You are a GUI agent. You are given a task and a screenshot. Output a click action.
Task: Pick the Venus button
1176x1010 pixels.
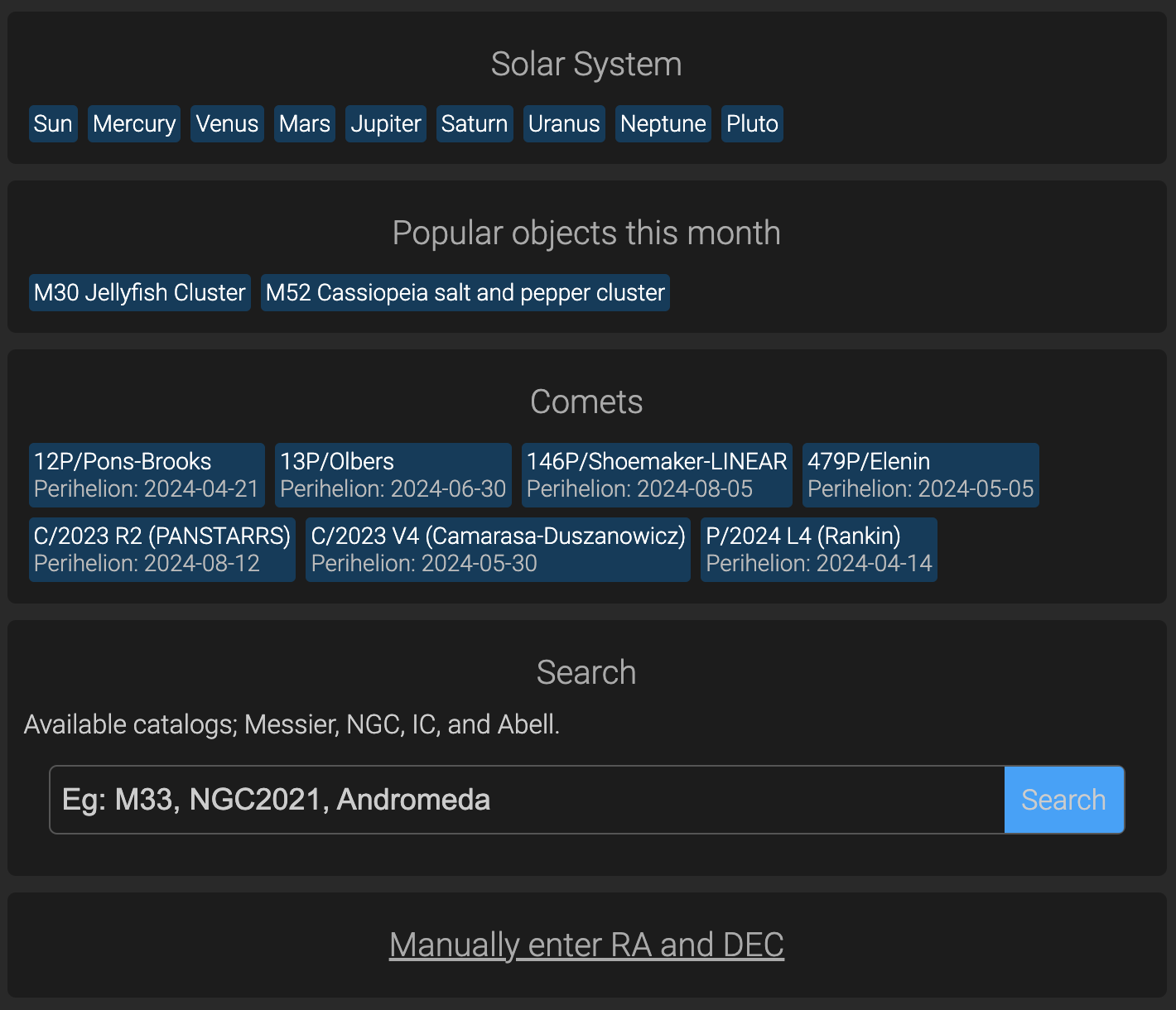pyautogui.click(x=227, y=124)
